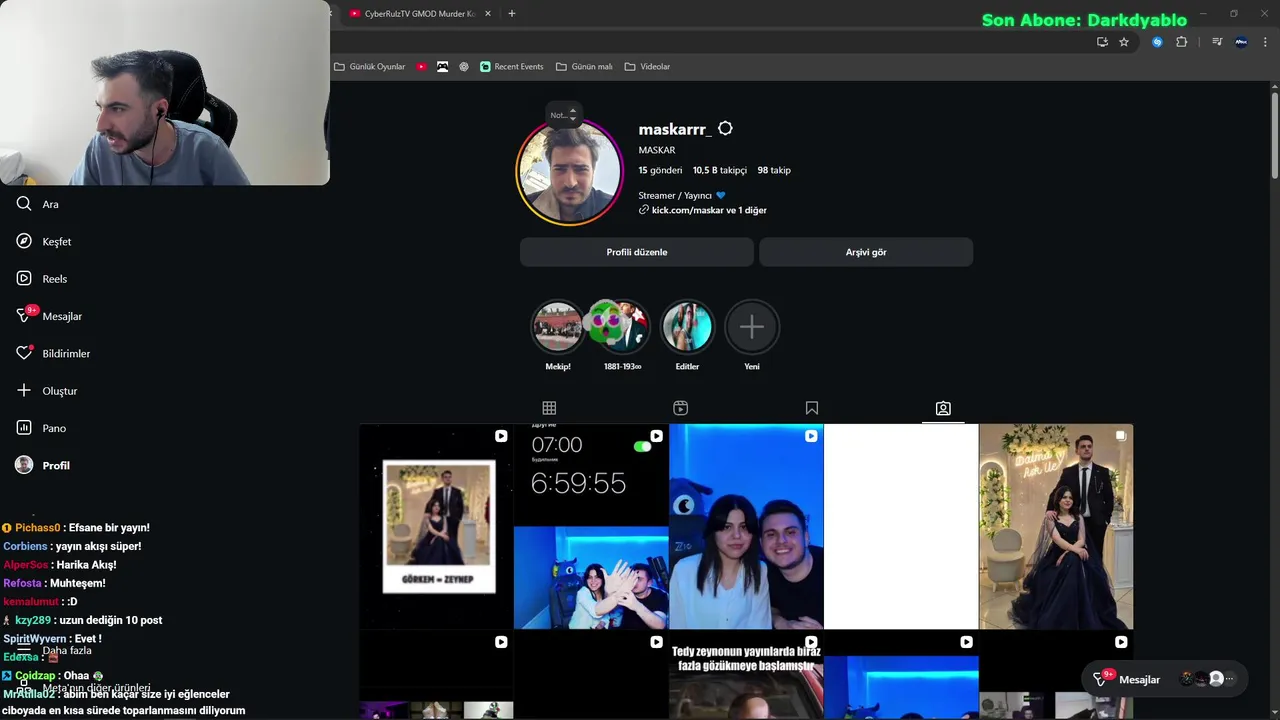Open the Günlük Oyunlar bookmark folder
Image resolution: width=1280 pixels, height=720 pixels.
click(370, 67)
